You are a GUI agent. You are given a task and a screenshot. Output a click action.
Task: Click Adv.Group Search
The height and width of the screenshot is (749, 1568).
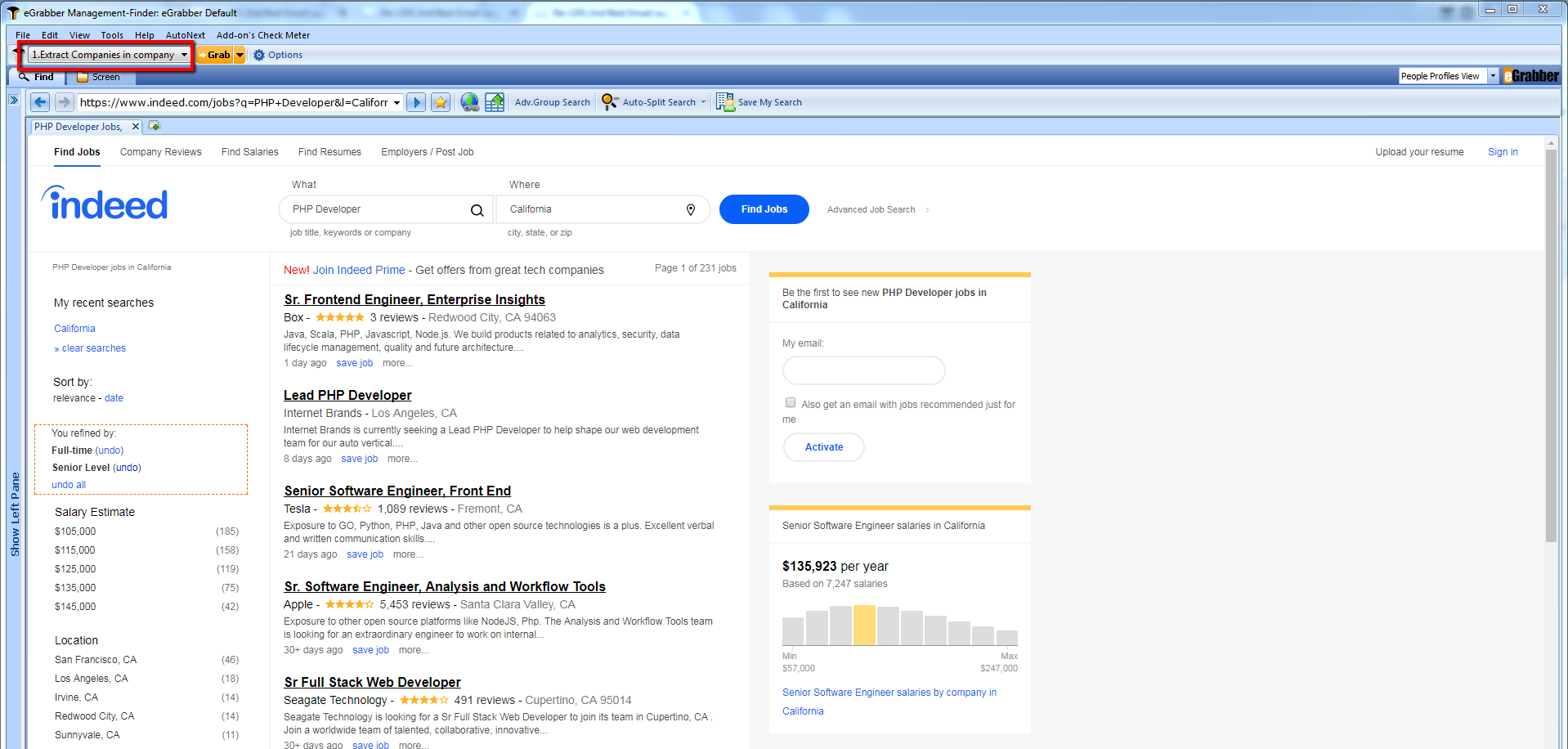[553, 102]
